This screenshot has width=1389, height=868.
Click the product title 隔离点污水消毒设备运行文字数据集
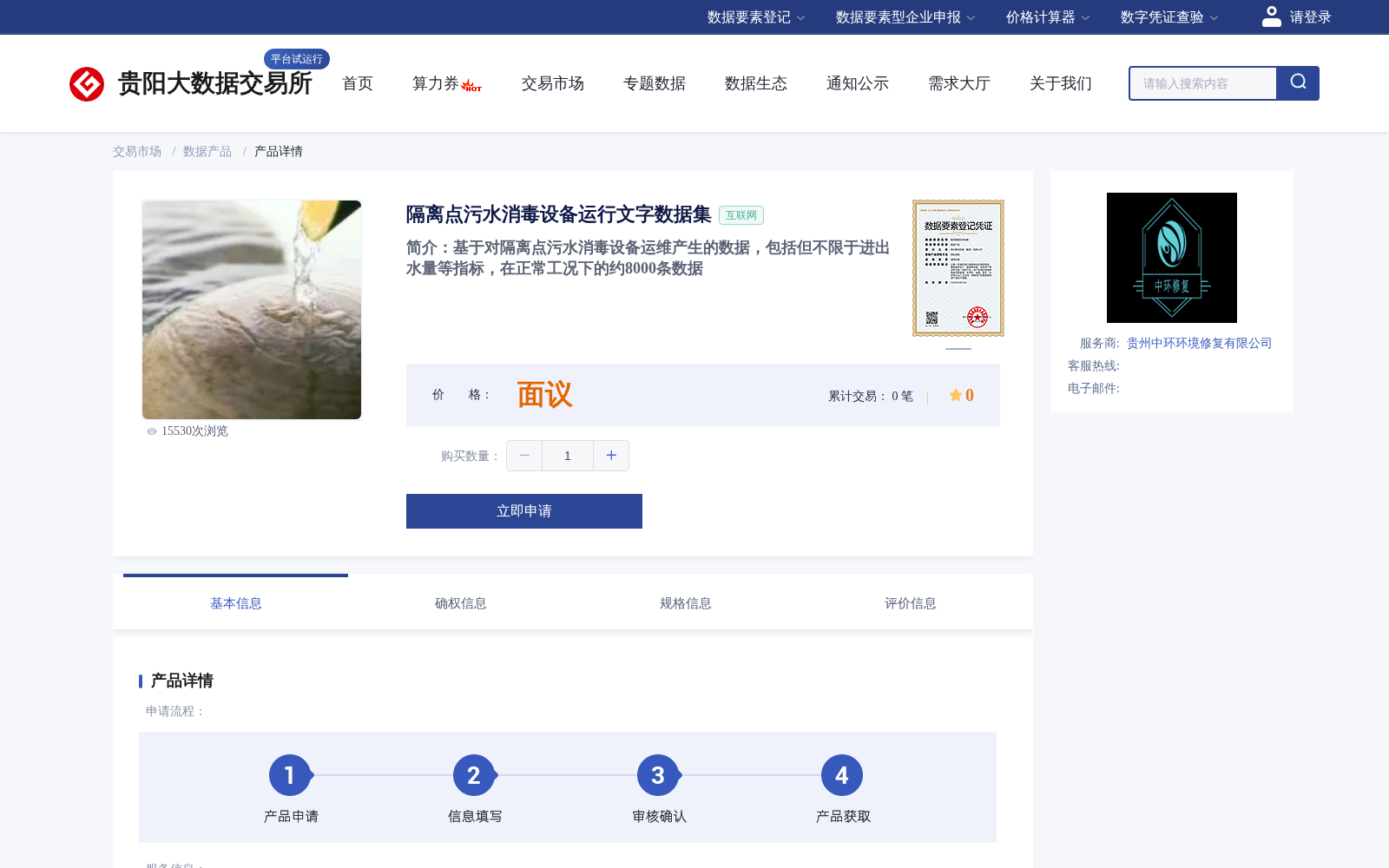559,214
